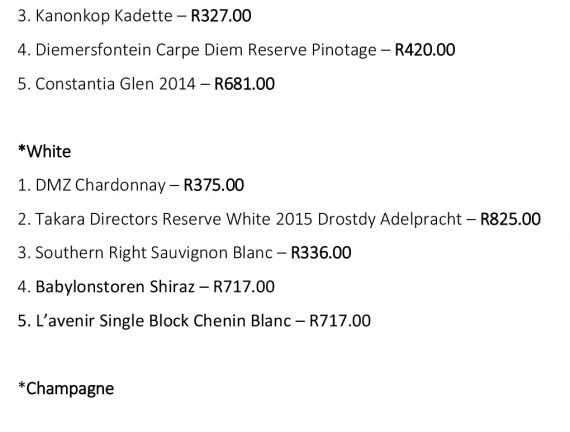Image resolution: width=570 pixels, height=432 pixels.
Task: Click the R420.00 price
Action: click(x=425, y=50)
